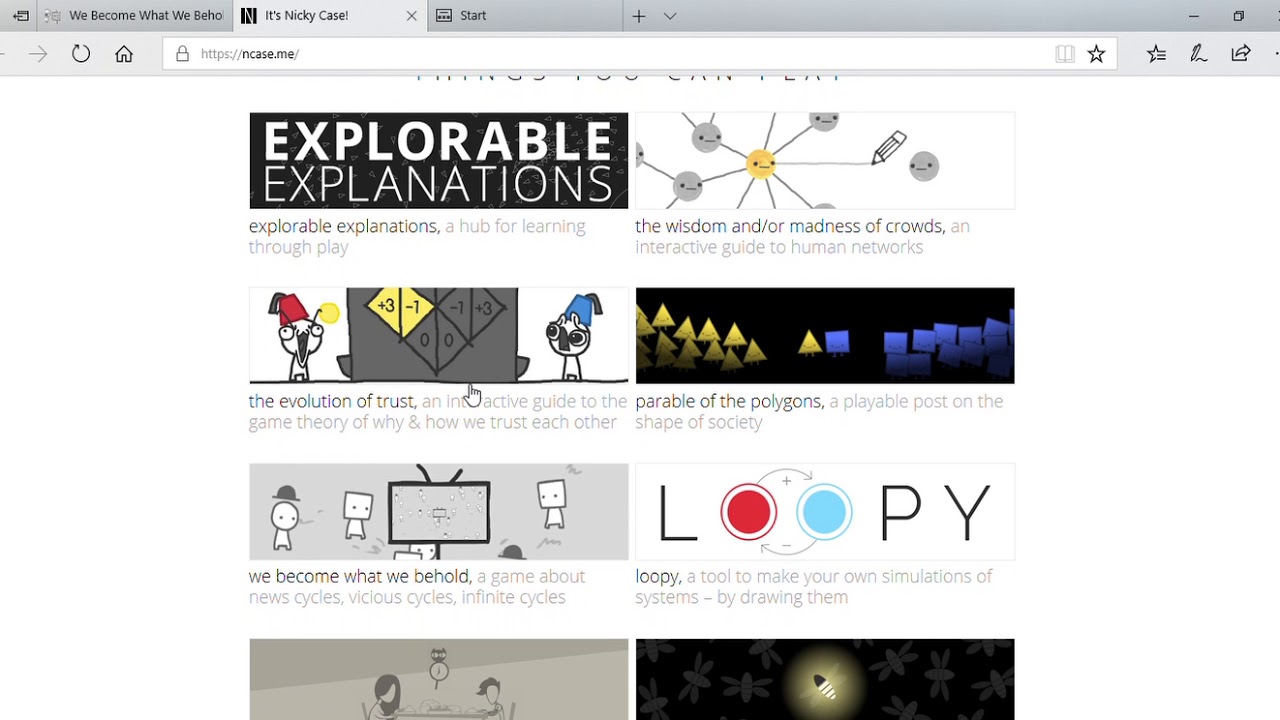This screenshot has height=720, width=1280.
Task: Click the browser Refresh icon
Action: (x=81, y=54)
